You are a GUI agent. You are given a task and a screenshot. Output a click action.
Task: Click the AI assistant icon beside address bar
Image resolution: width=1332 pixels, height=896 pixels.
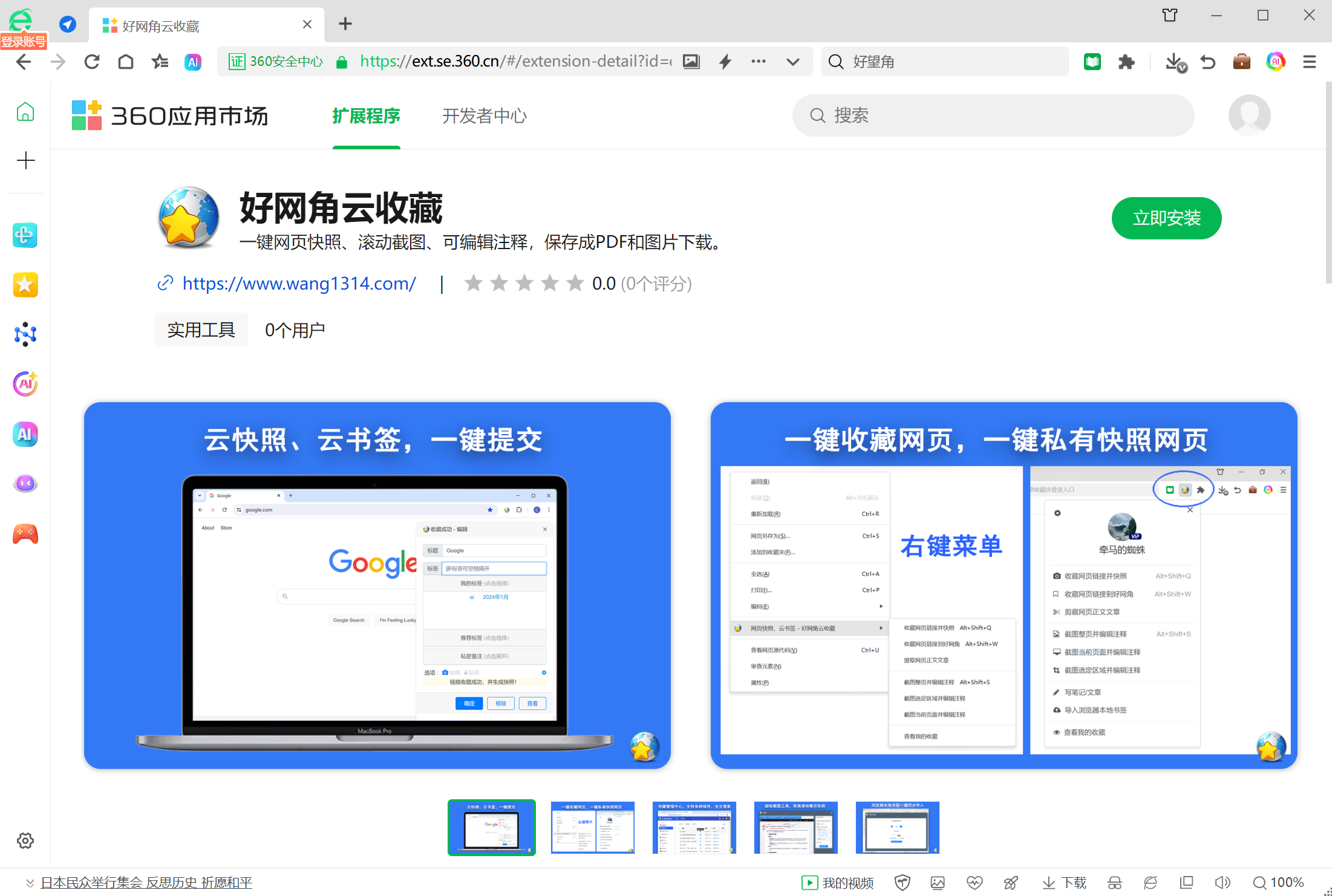(x=193, y=62)
